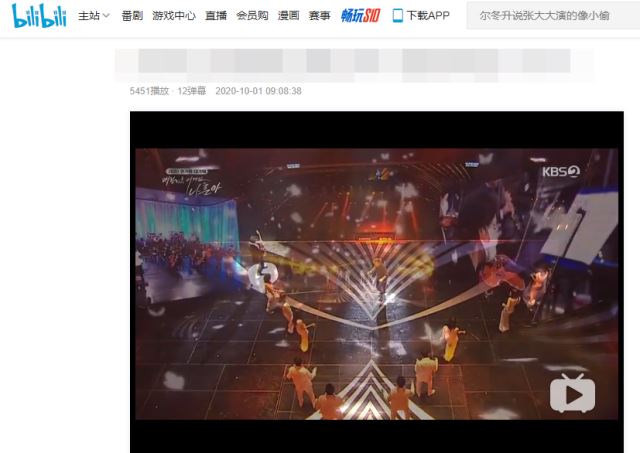
Task: Click the 5451播放 view count
Action: (149, 91)
